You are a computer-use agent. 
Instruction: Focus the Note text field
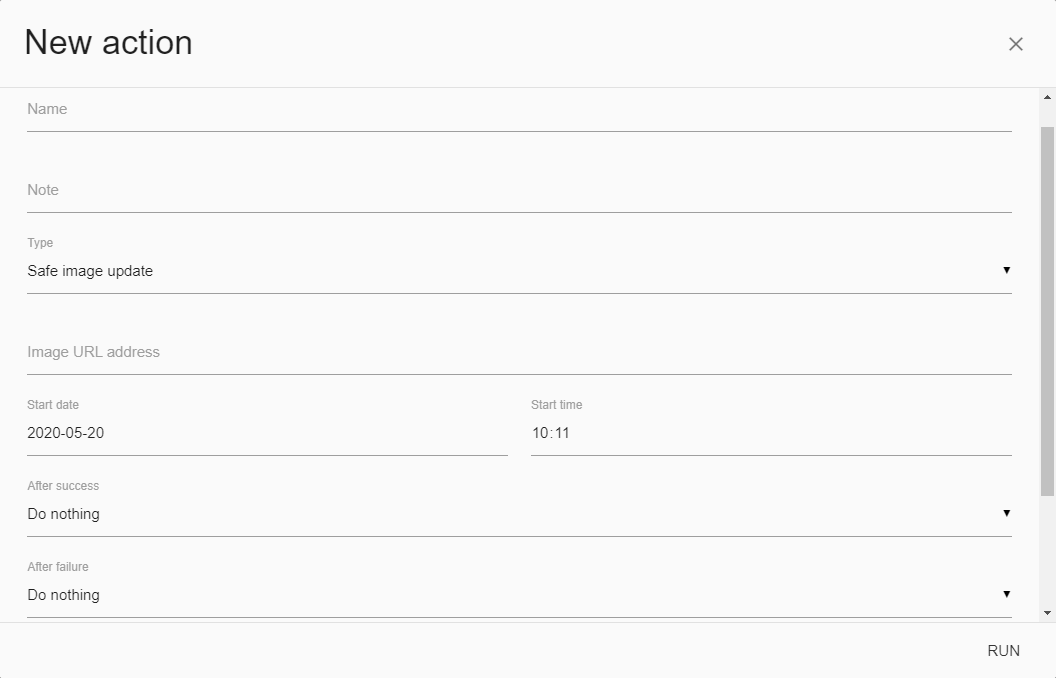[519, 191]
